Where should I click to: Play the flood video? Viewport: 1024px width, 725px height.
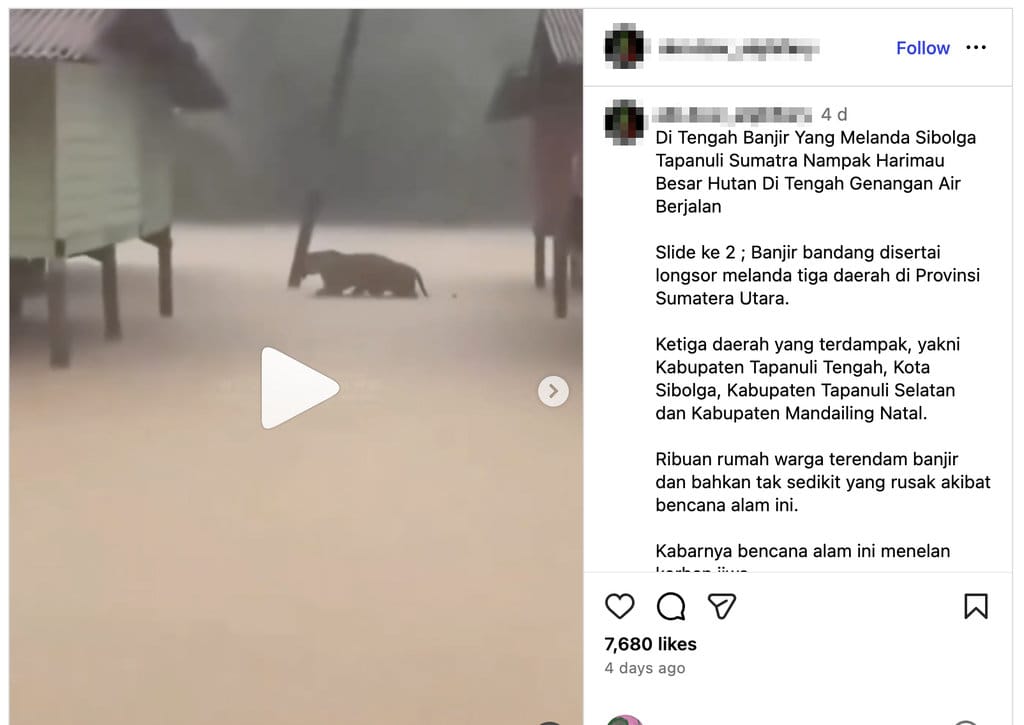coord(299,388)
